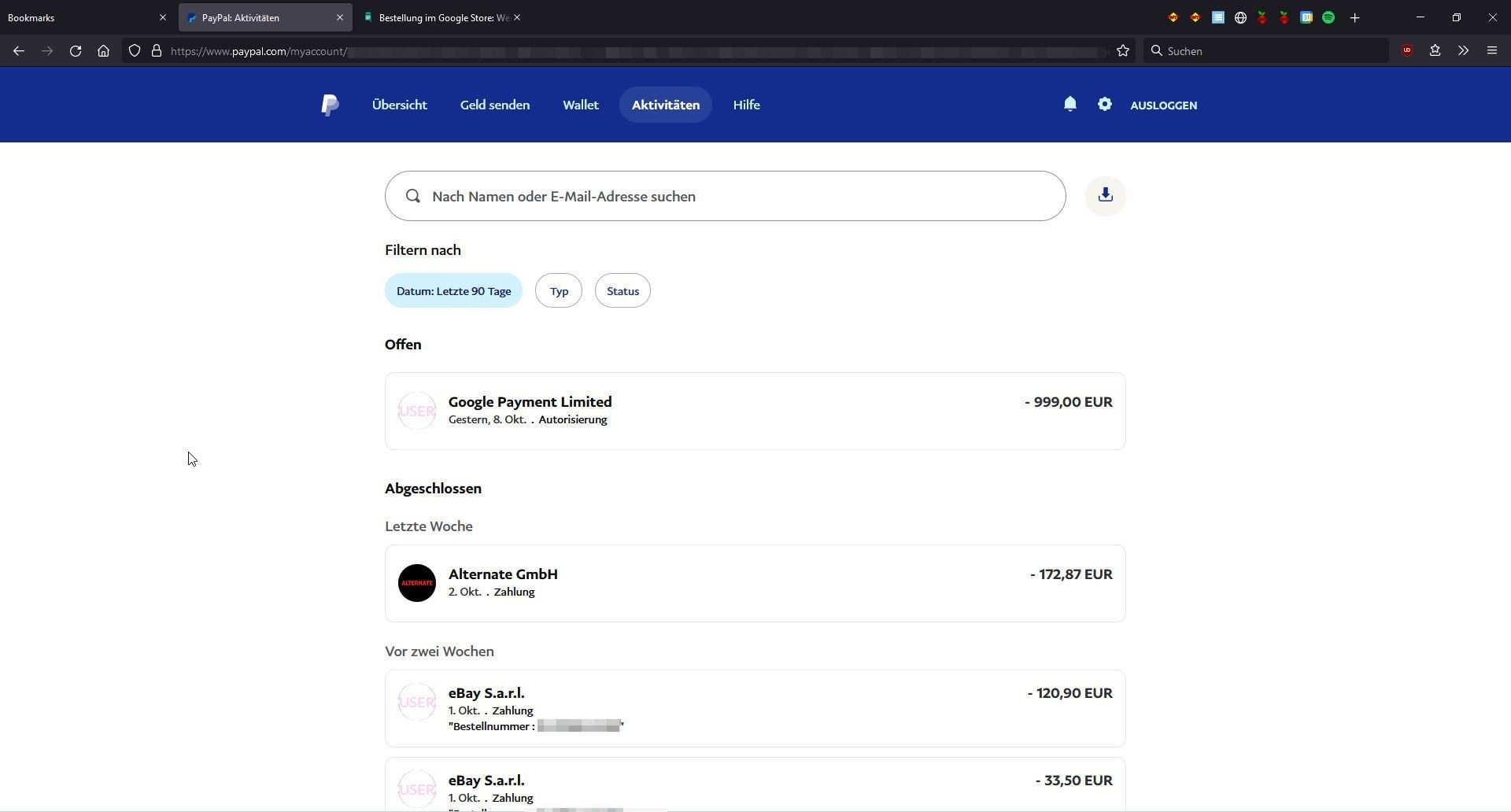Click the AUSLOGGEN link

tap(1163, 105)
